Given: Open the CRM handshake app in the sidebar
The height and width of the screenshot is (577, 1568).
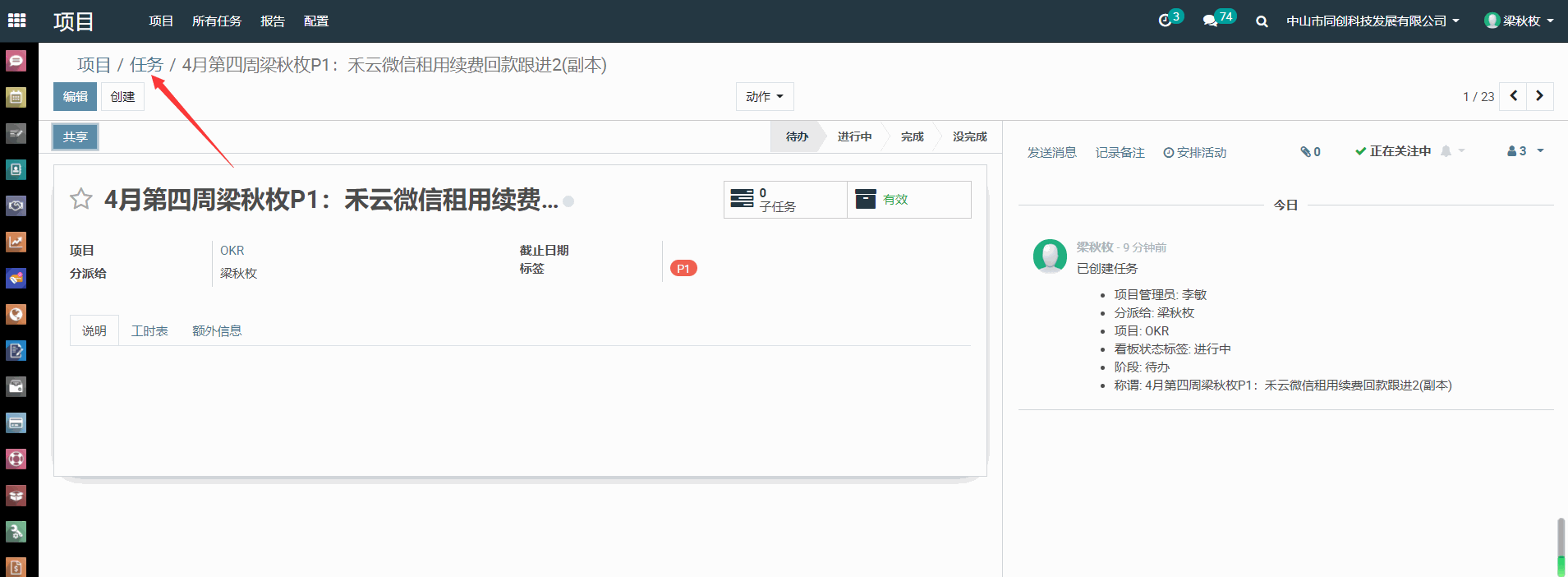Looking at the screenshot, I should [16, 205].
